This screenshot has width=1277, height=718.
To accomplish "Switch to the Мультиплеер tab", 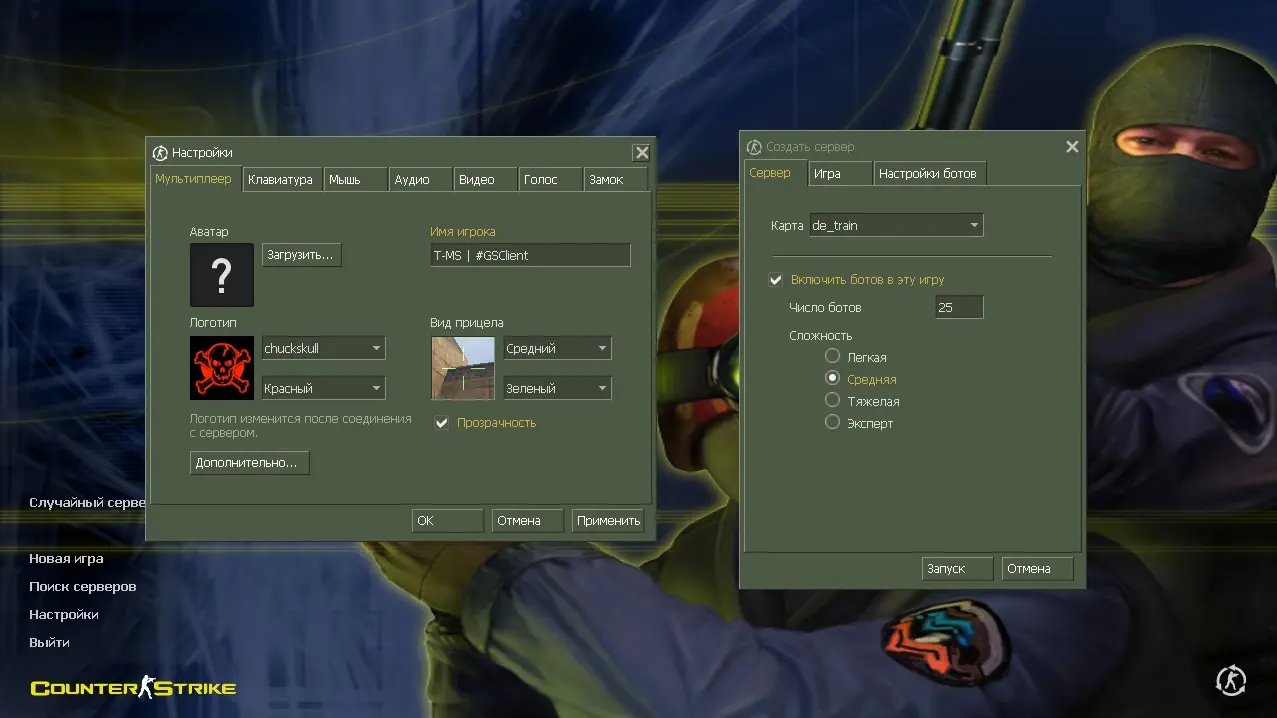I will point(194,179).
